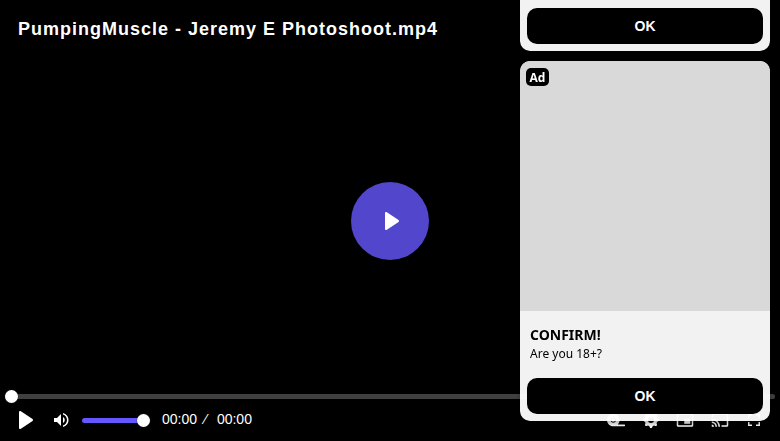
Task: Start the video with the large center play button
Action: pos(390,221)
